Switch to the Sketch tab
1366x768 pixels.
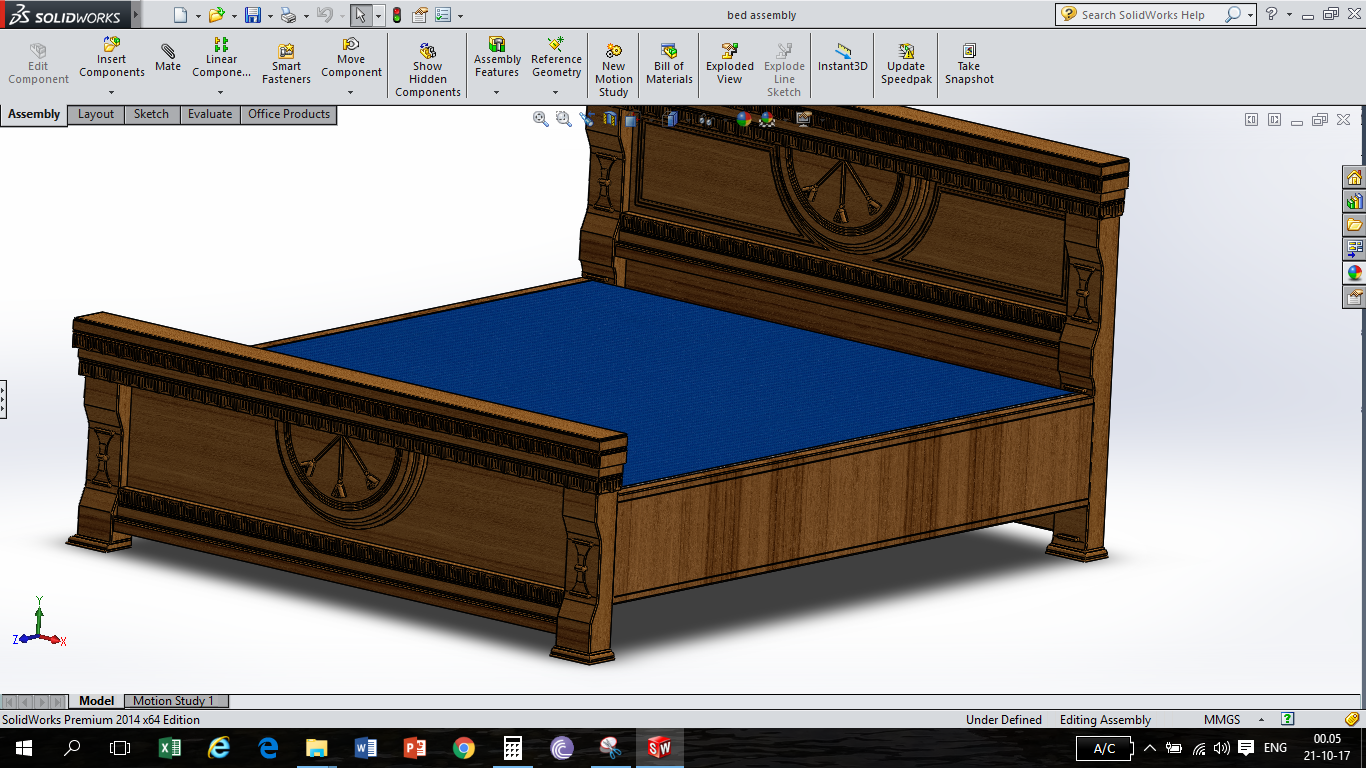[152, 114]
